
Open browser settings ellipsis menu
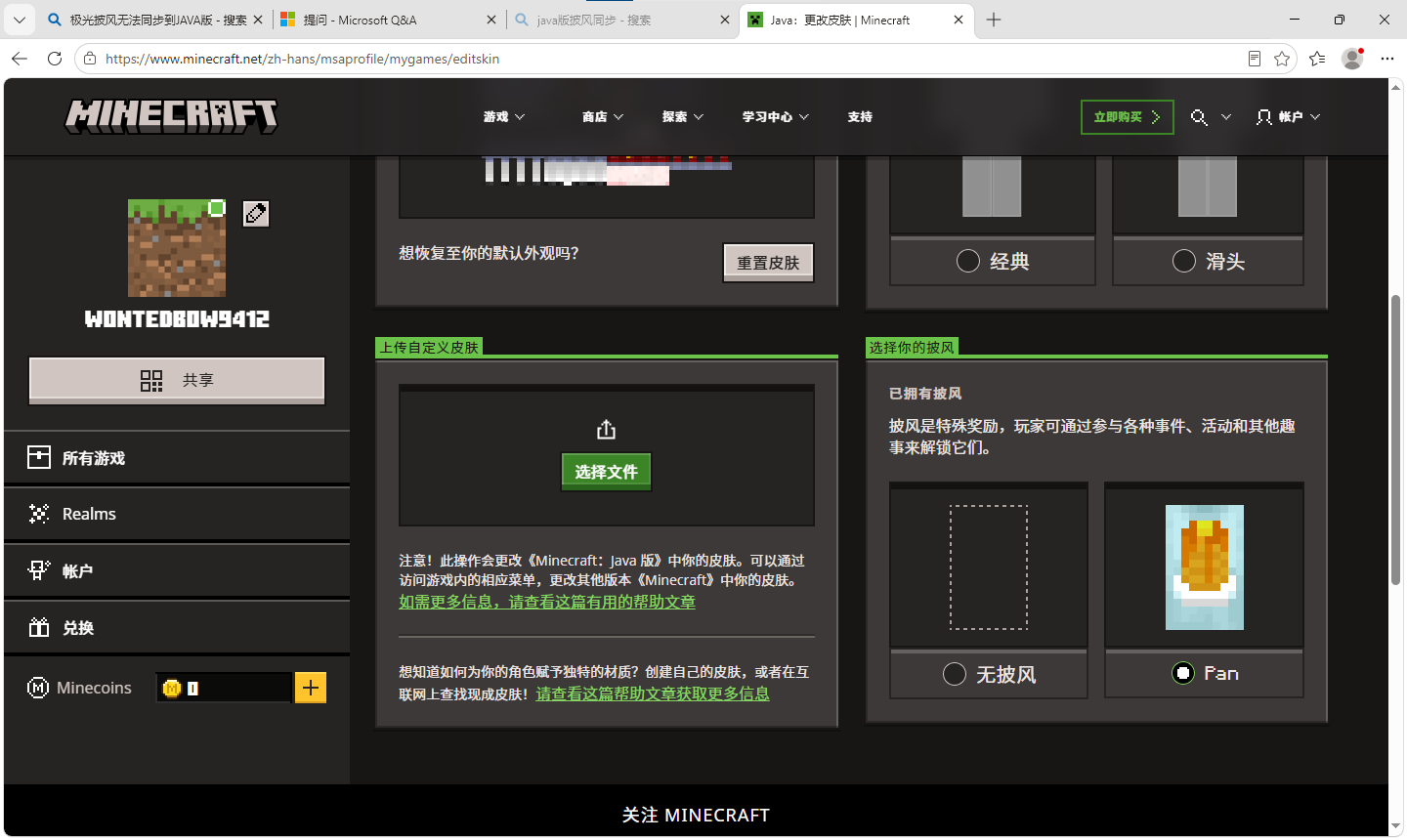click(x=1386, y=59)
